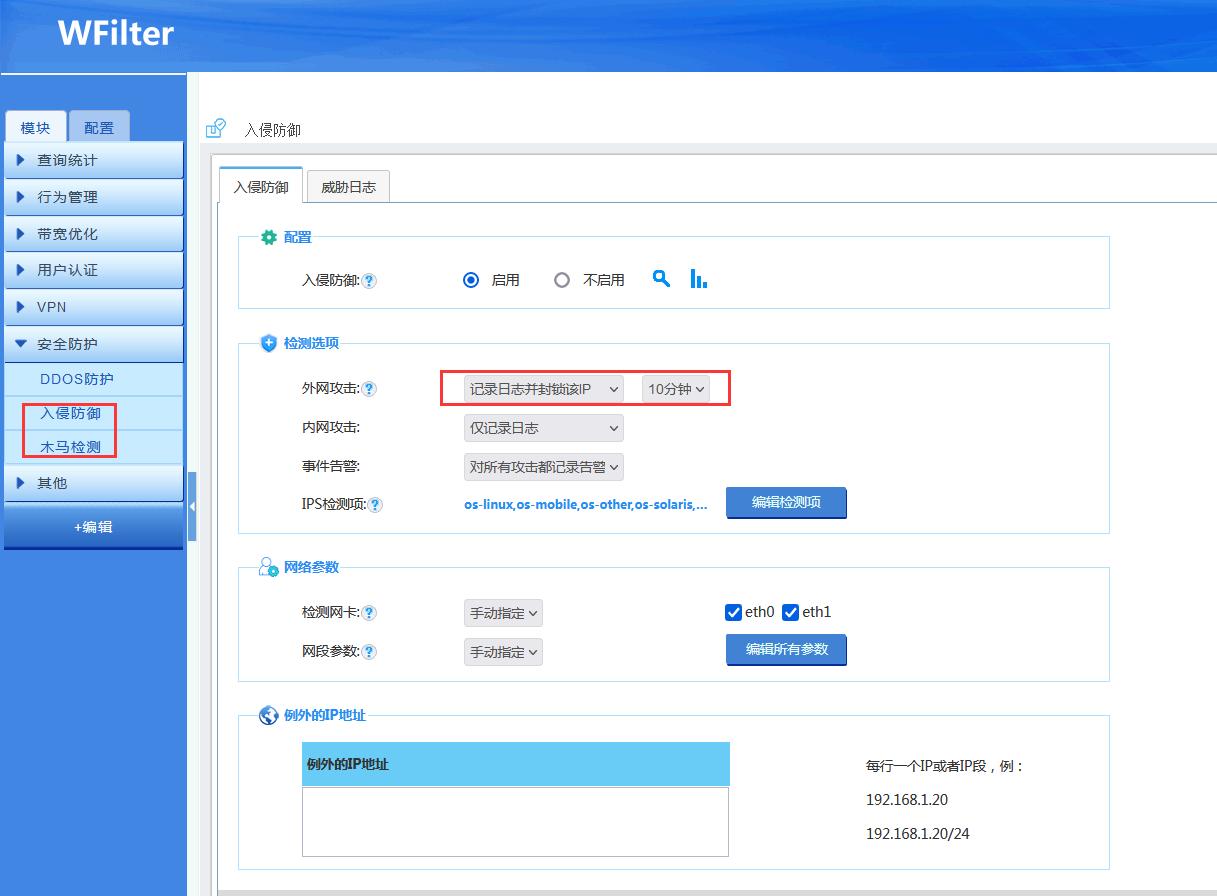Open the 记录日志并封锁该IP dropdown
This screenshot has width=1217, height=896.
[x=543, y=389]
